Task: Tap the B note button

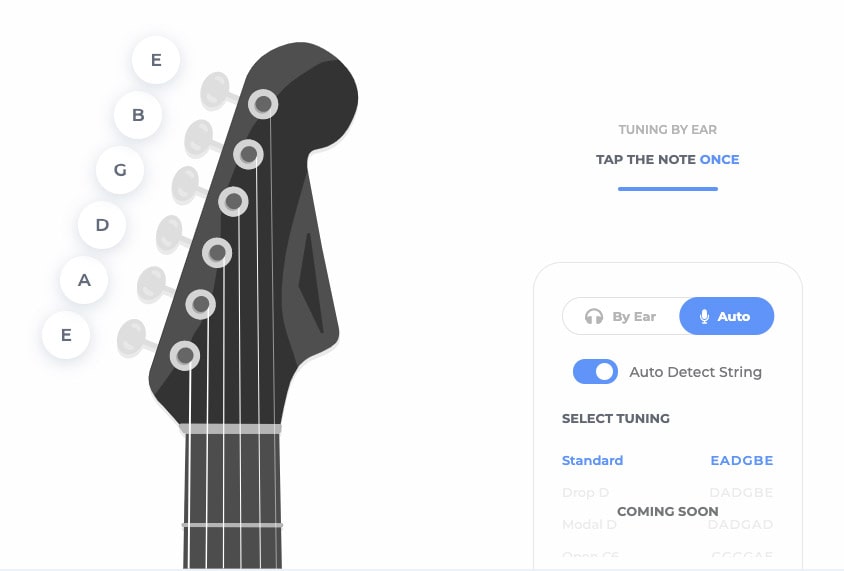Action: [x=138, y=115]
